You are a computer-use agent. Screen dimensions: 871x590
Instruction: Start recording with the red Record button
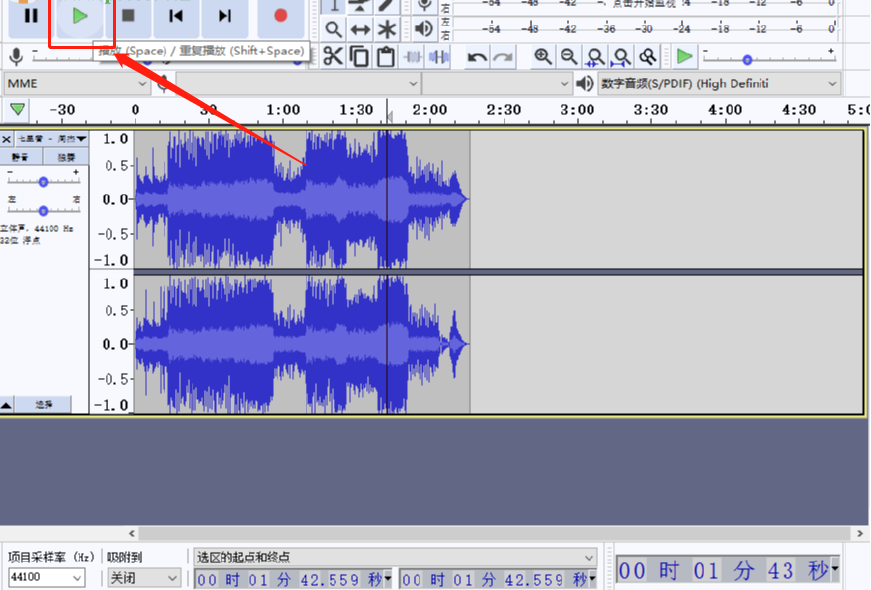tap(281, 16)
